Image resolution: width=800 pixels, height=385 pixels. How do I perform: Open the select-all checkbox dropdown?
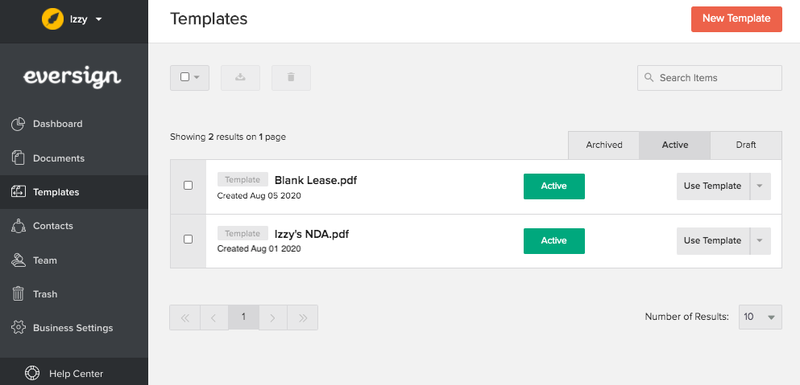pos(189,78)
